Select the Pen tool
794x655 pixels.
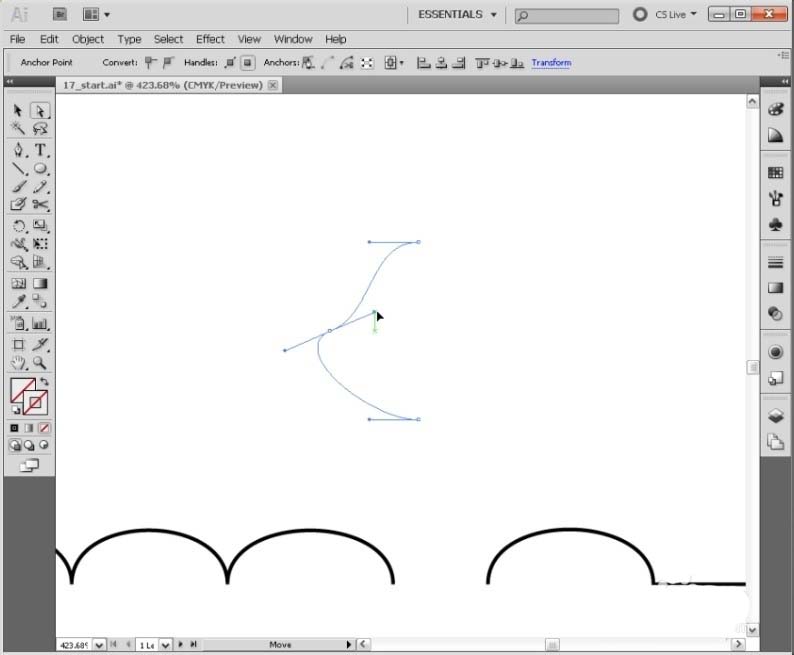(18, 149)
